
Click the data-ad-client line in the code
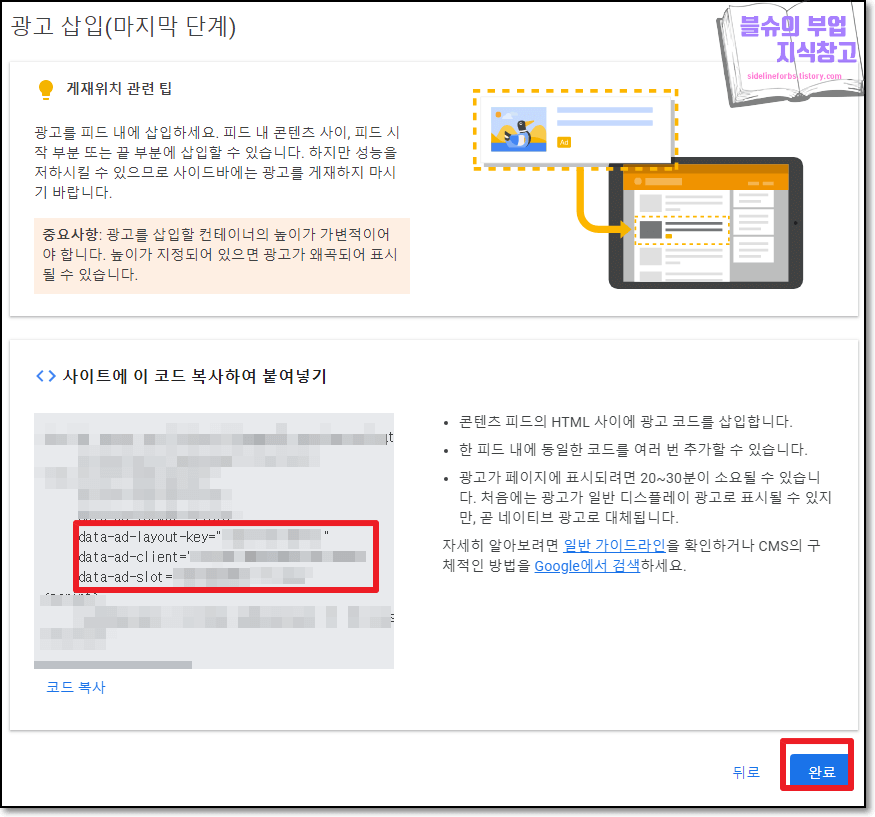click(x=222, y=557)
